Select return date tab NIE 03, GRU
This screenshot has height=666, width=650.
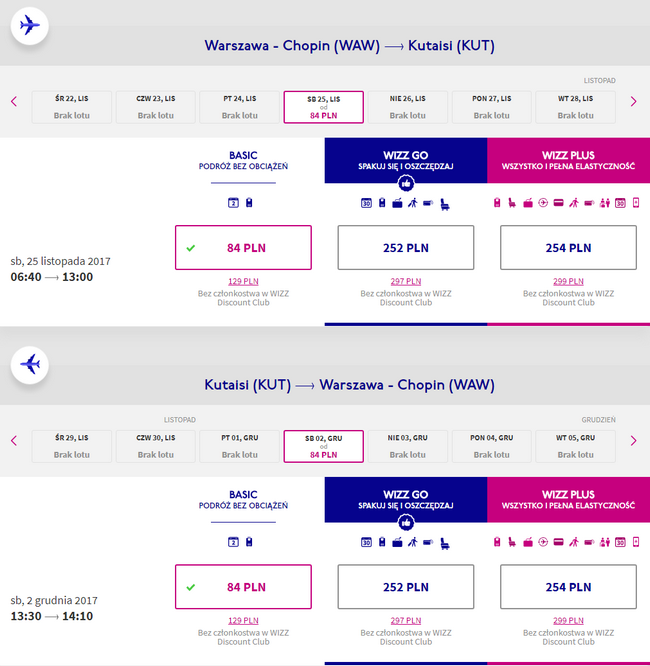tap(406, 446)
